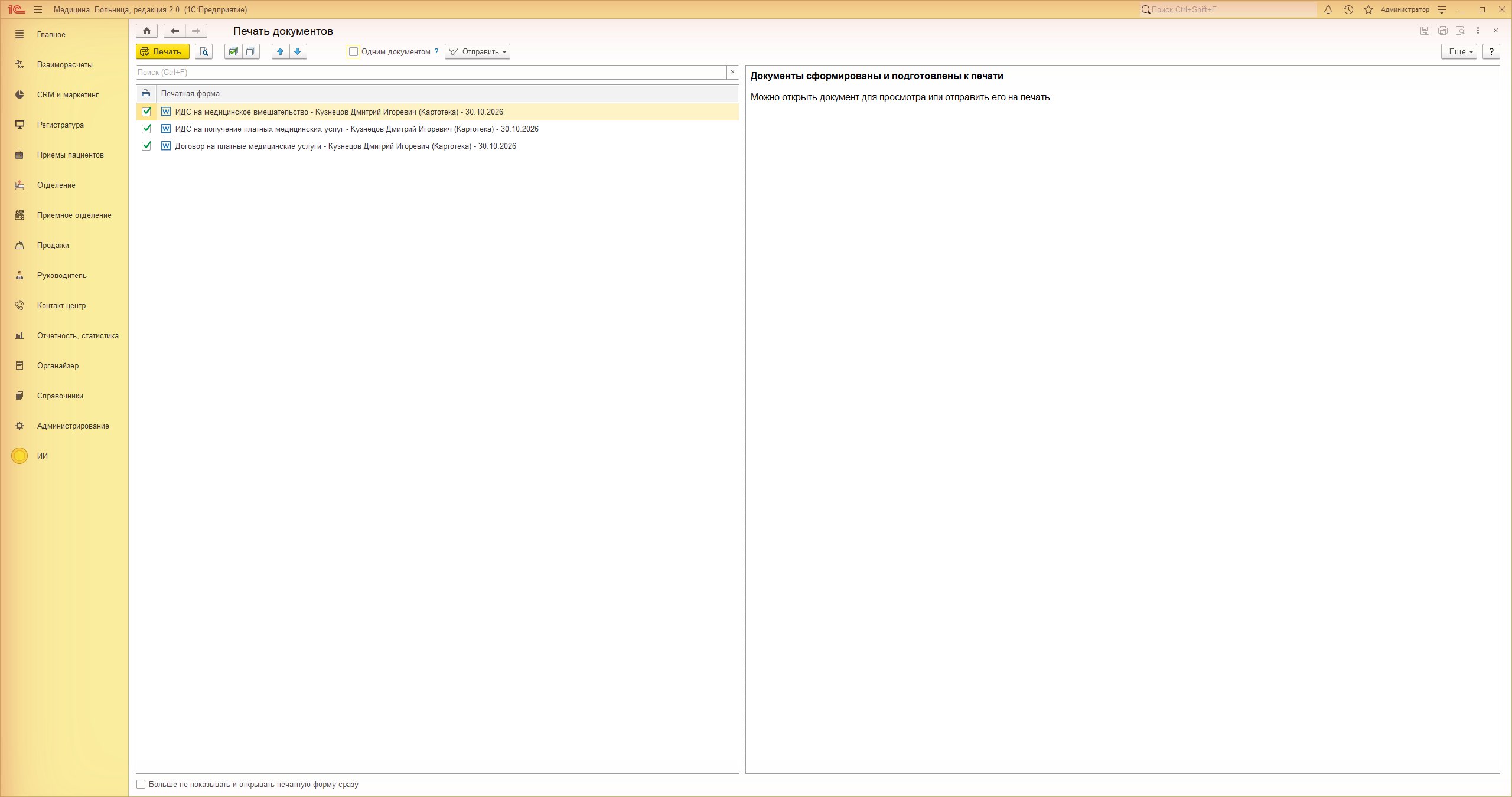Screen dimensions: 1512x797
Task: Click the Word icon of Договор row
Action: 166,146
